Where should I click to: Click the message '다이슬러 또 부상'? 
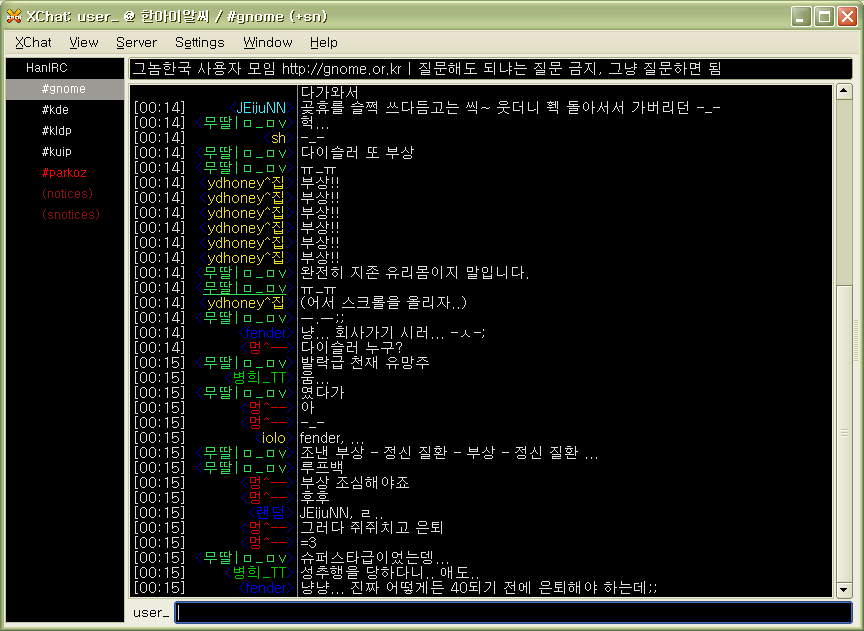(357, 153)
